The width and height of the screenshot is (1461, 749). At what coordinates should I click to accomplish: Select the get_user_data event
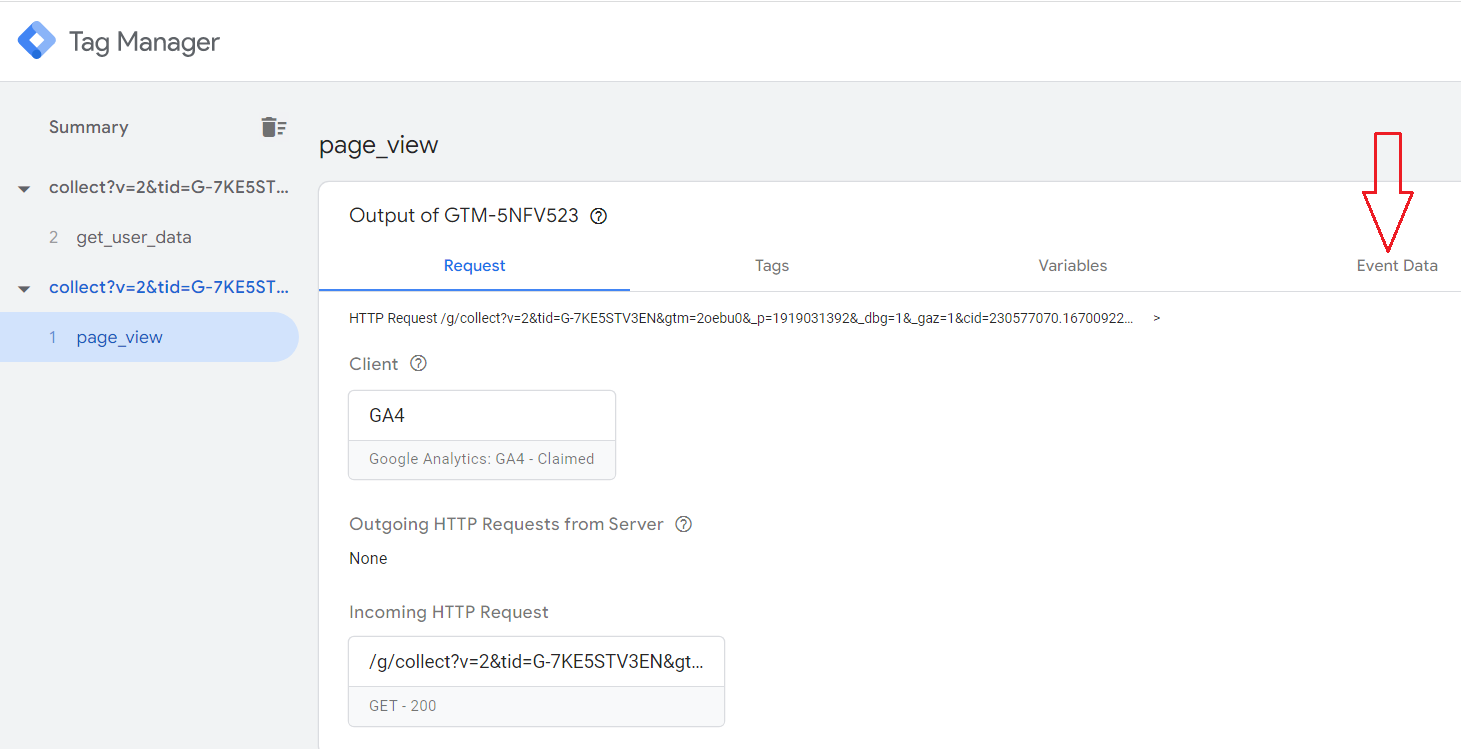(133, 237)
